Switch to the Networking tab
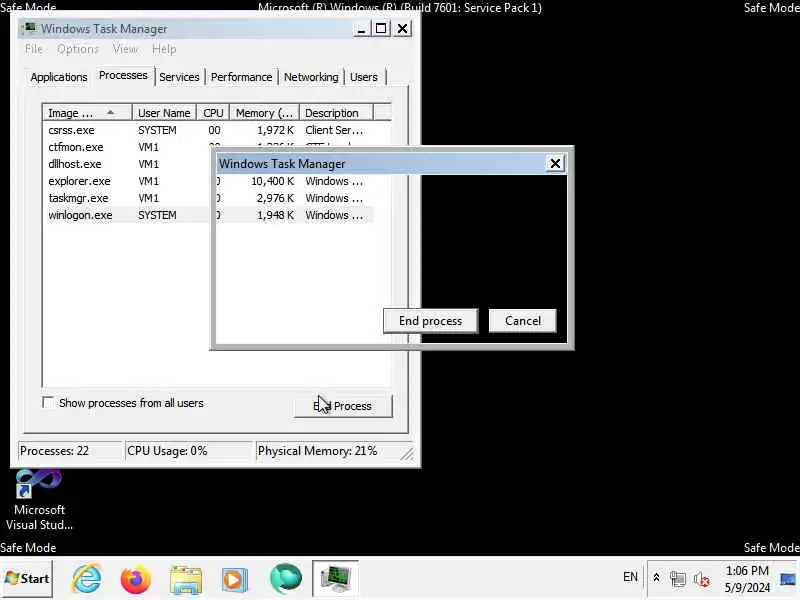Image resolution: width=800 pixels, height=600 pixels. (x=311, y=77)
